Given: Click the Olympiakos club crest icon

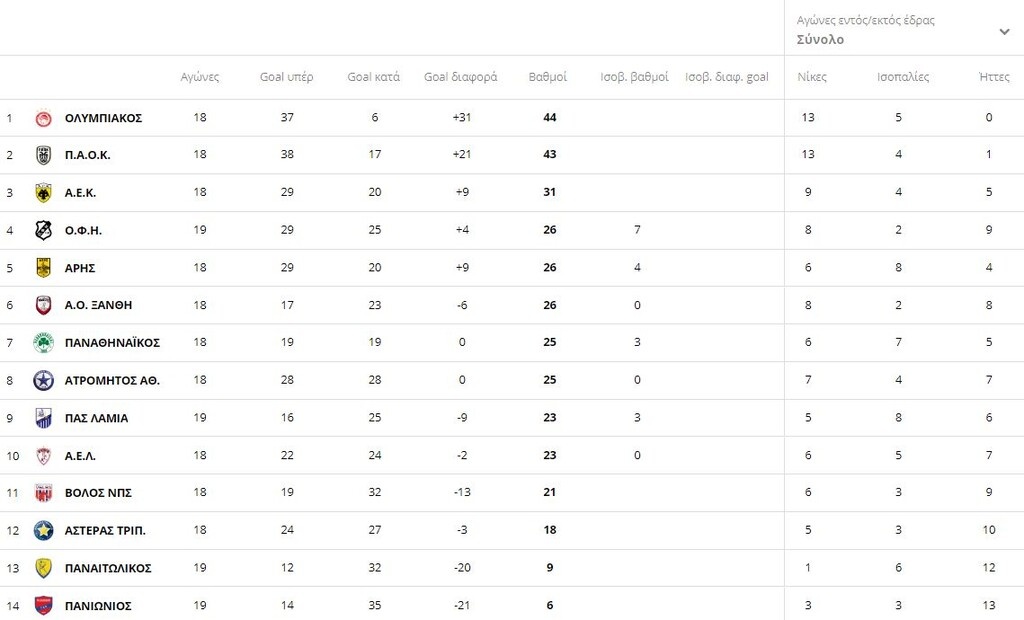Looking at the screenshot, I should coord(43,118).
